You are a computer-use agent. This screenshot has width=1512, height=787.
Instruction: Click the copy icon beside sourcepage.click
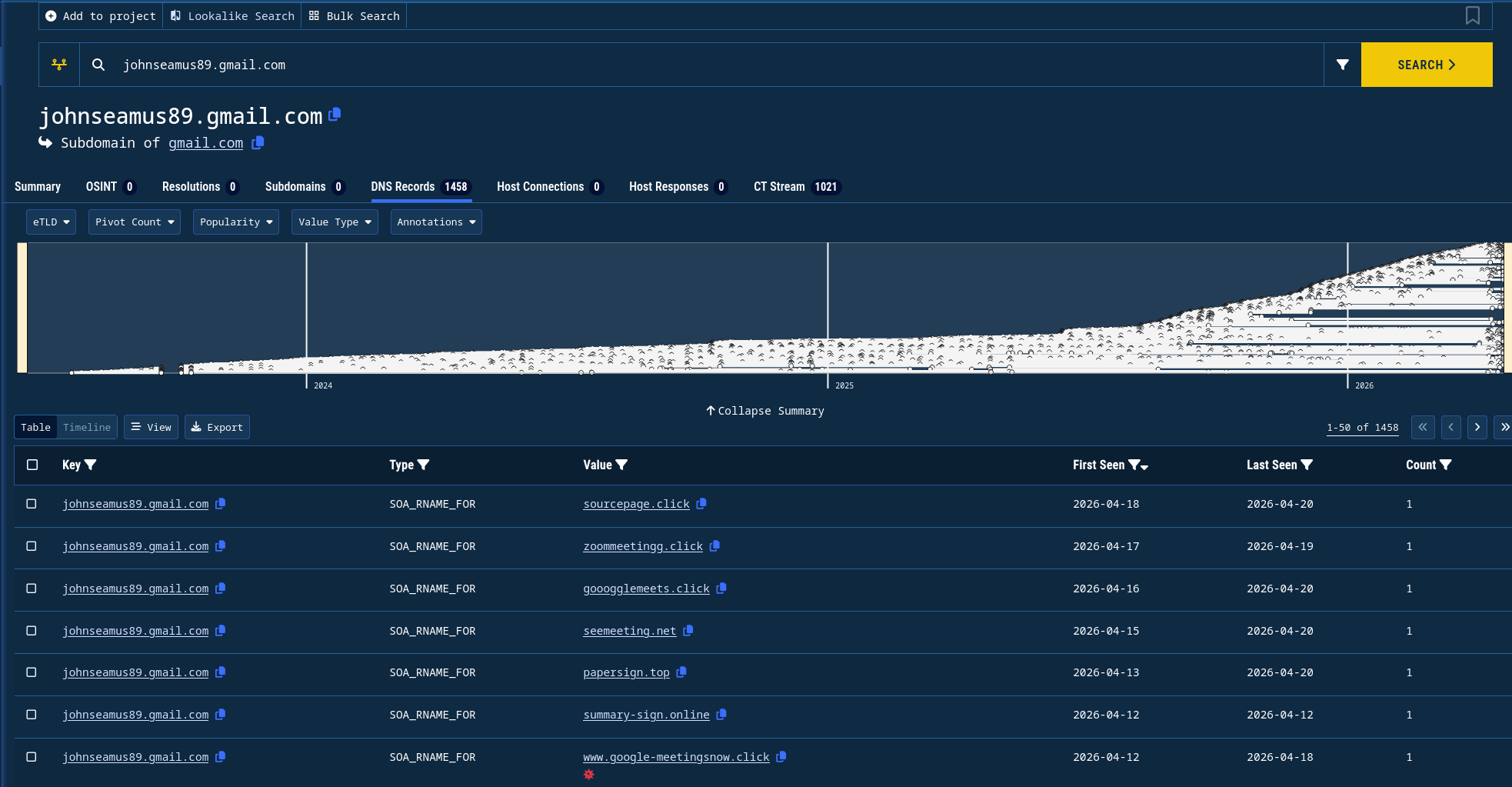(x=701, y=504)
